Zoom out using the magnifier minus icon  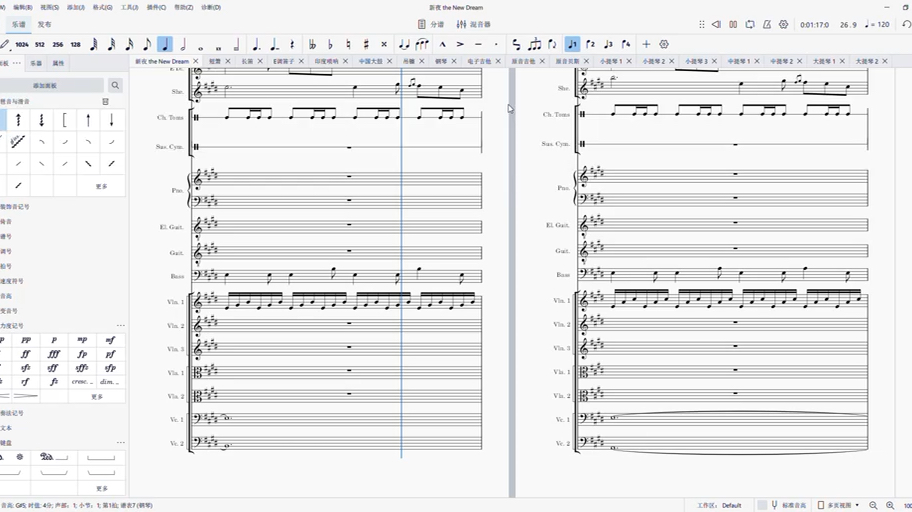pos(873,505)
